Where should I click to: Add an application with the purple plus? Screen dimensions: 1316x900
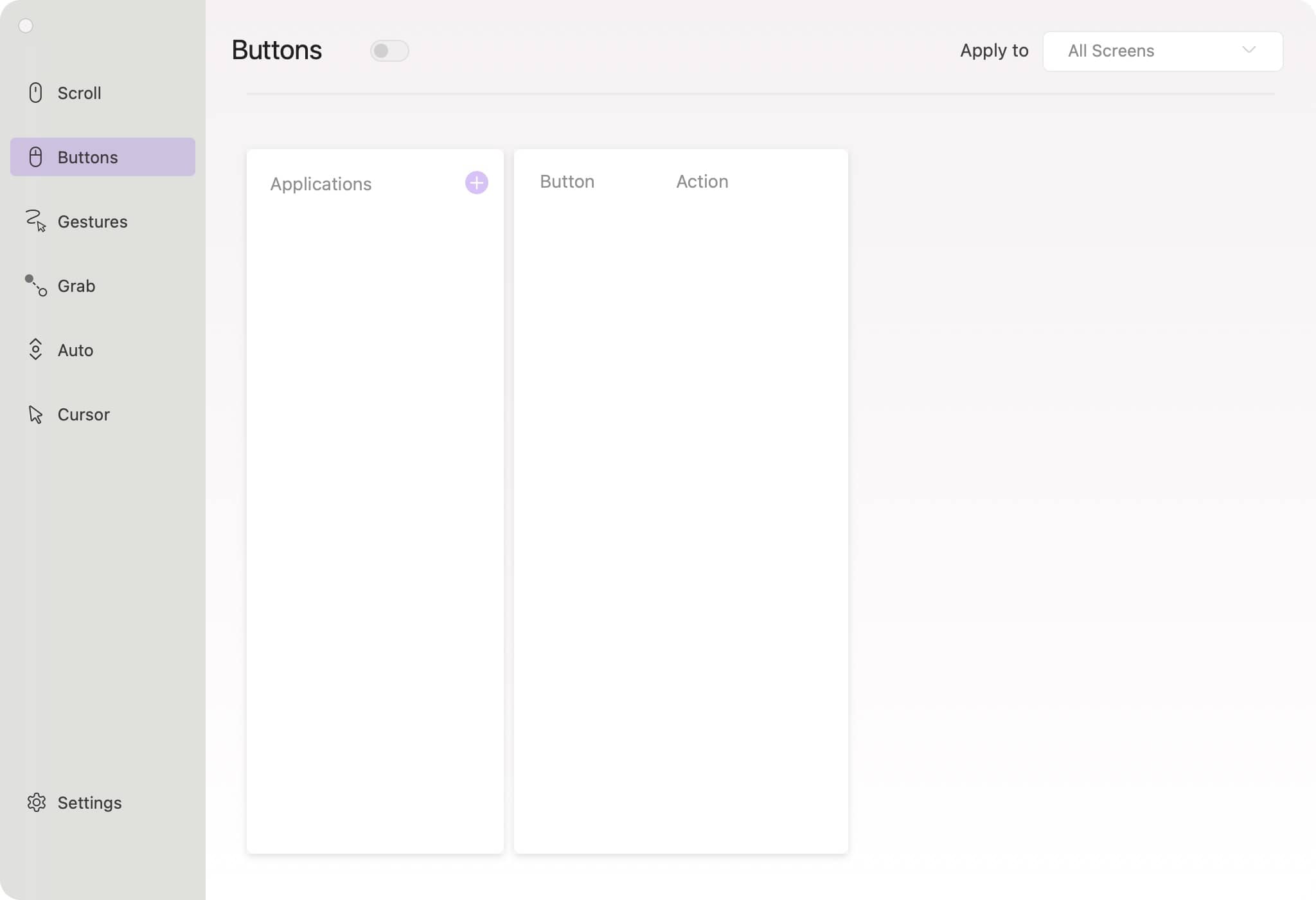(x=476, y=183)
